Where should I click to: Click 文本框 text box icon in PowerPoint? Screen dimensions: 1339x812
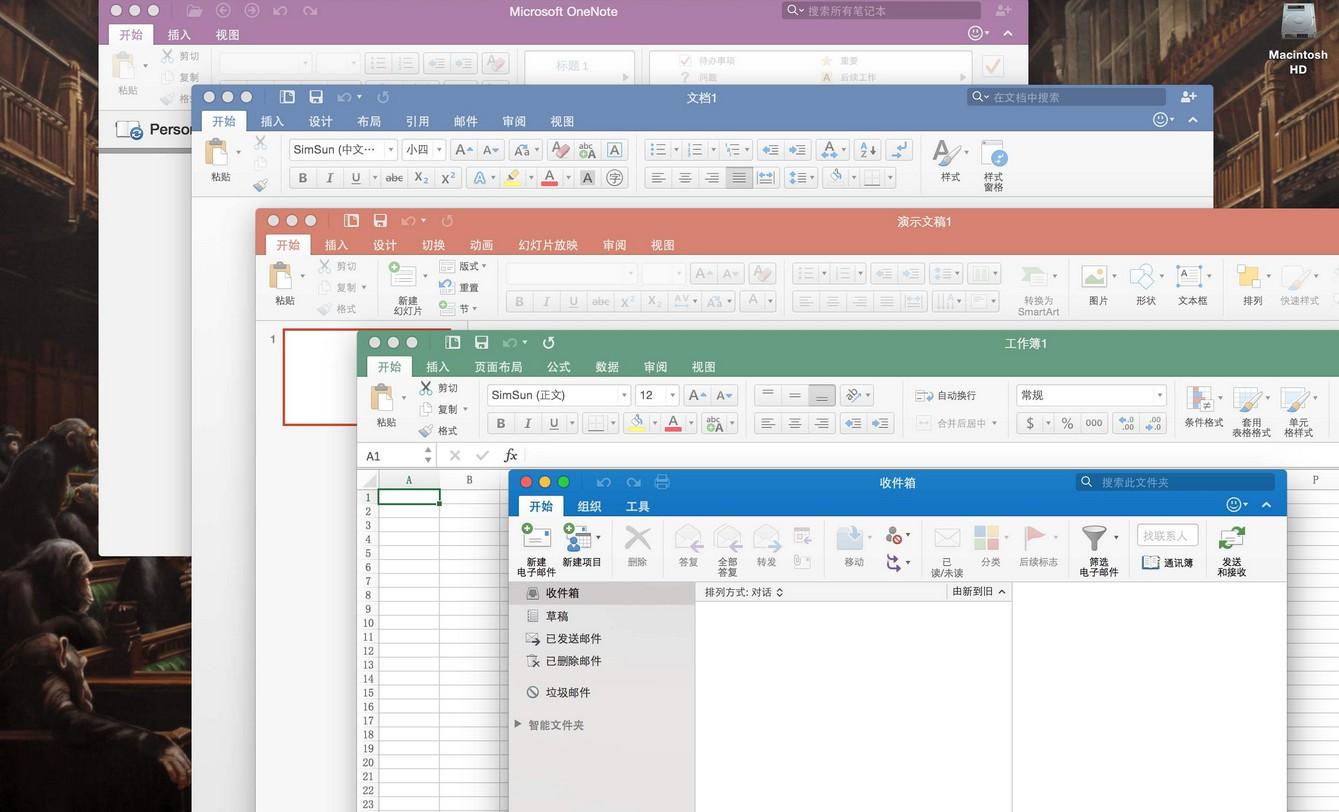pos(1189,277)
